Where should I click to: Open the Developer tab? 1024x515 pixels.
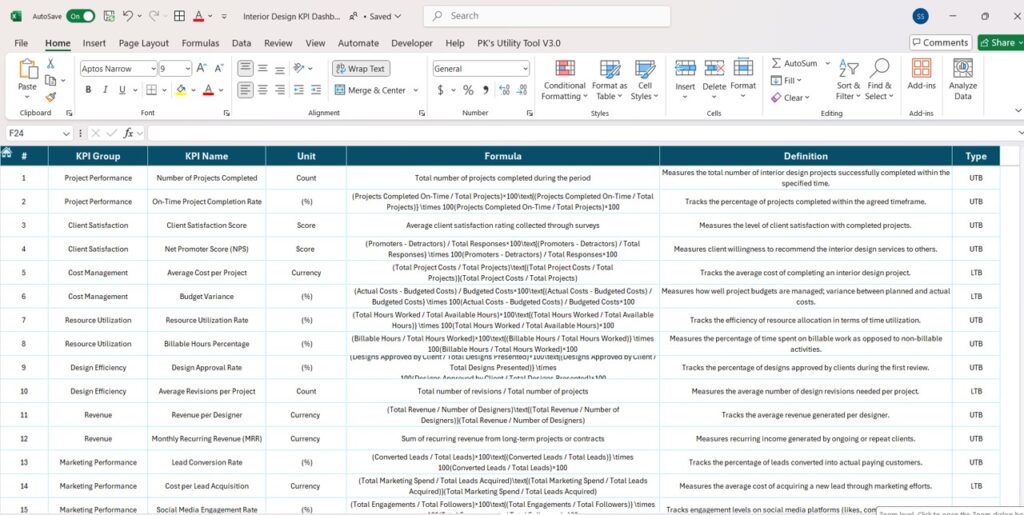coord(412,43)
